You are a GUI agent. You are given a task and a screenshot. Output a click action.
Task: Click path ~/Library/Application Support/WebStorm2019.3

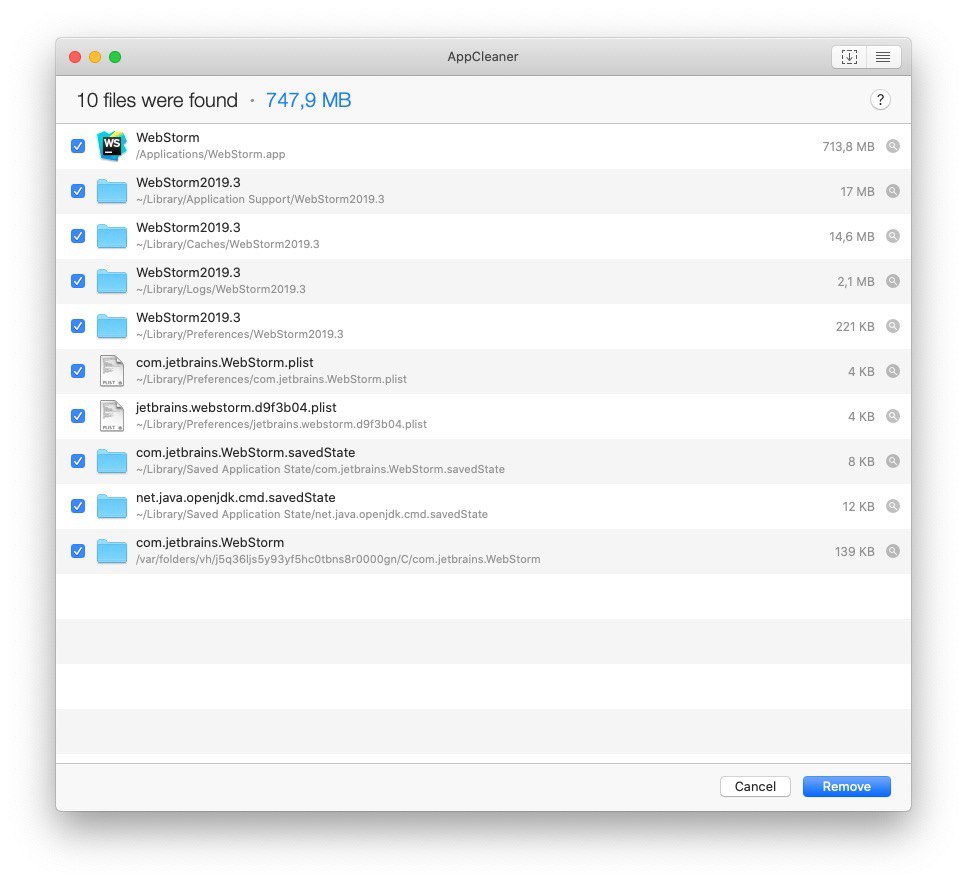click(260, 199)
